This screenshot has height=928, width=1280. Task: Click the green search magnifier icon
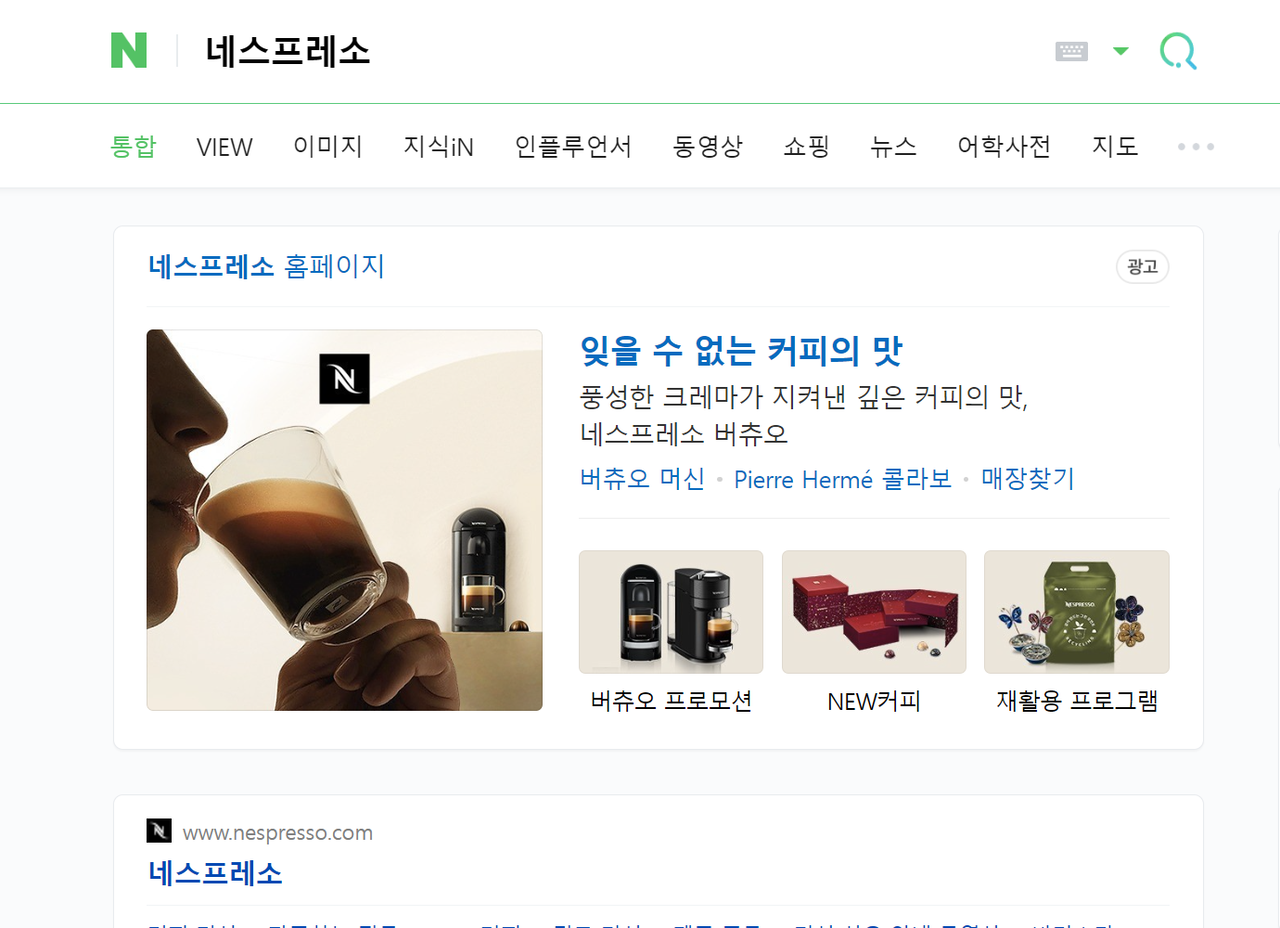pyautogui.click(x=1178, y=51)
